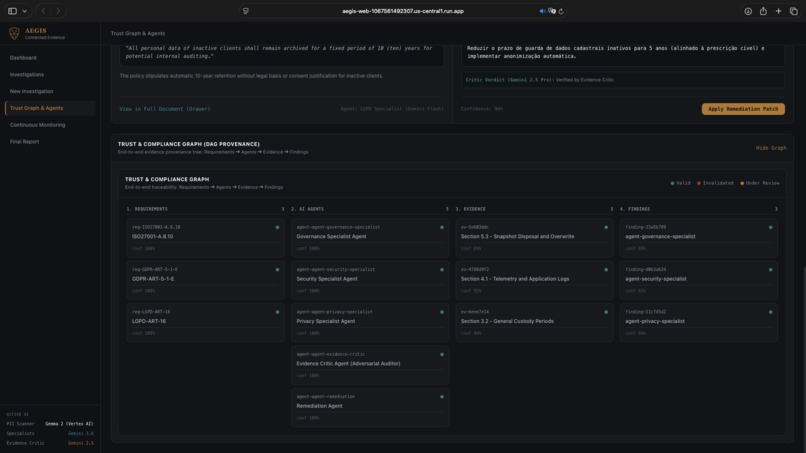The height and width of the screenshot is (453, 806).
Task: Mute the tab audio speaker icon
Action: coord(542,11)
